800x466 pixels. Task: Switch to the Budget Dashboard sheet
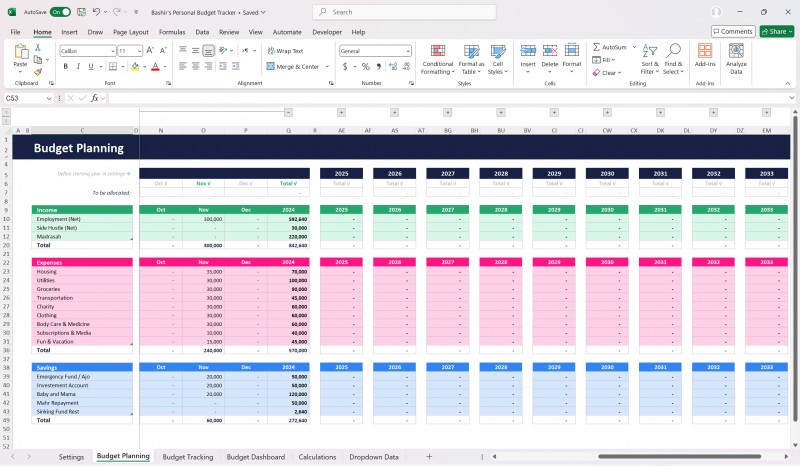tap(256, 457)
